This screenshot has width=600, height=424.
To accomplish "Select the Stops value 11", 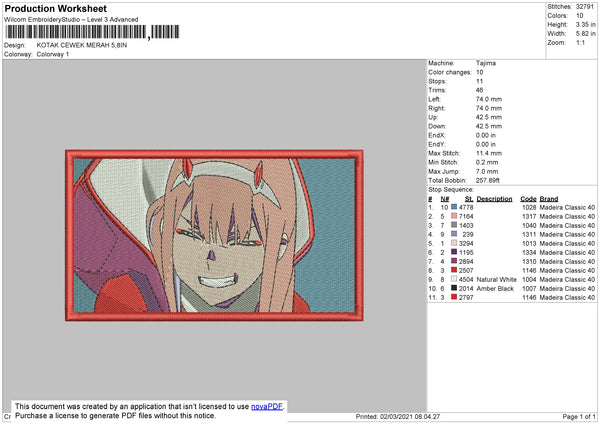I will click(x=479, y=81).
